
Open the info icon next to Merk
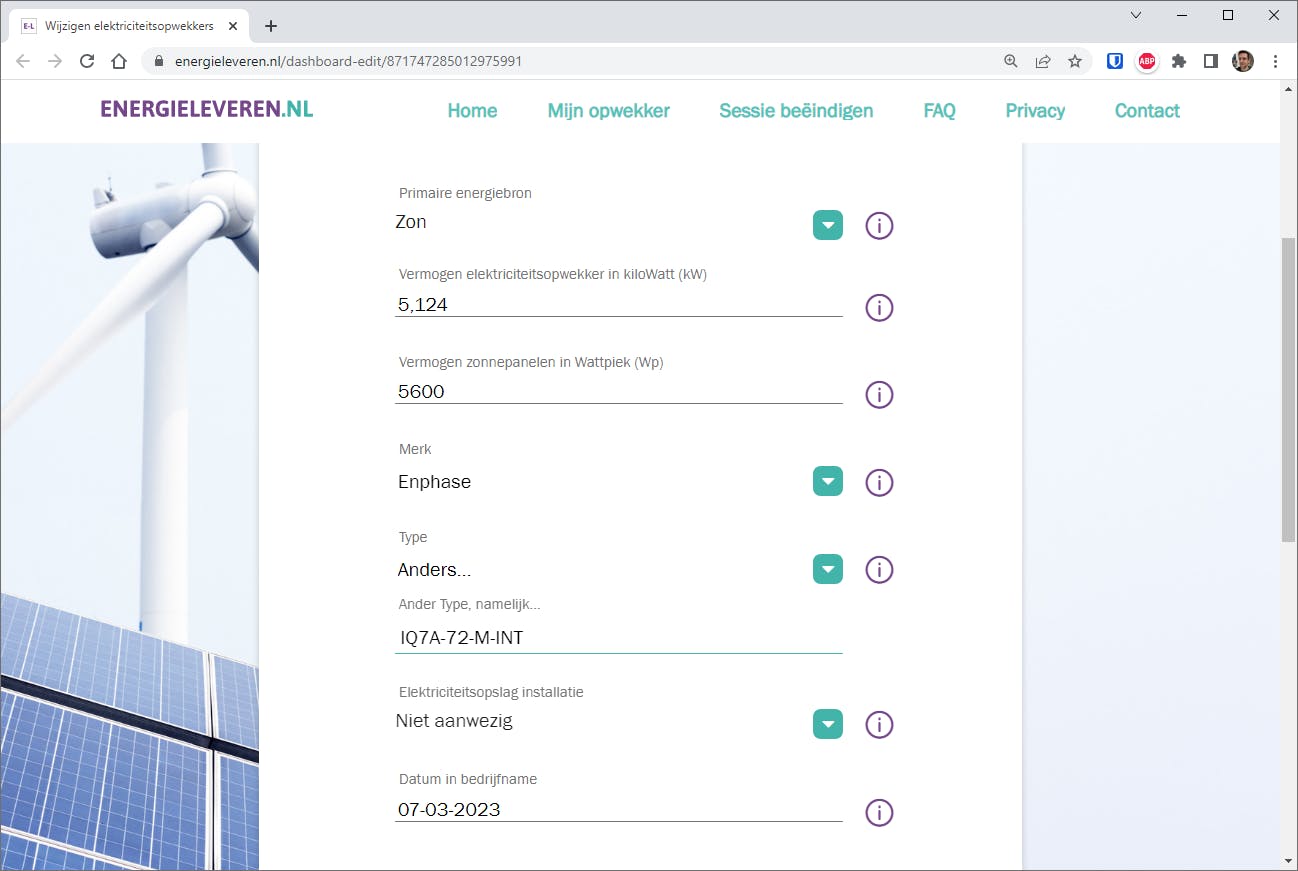click(879, 482)
